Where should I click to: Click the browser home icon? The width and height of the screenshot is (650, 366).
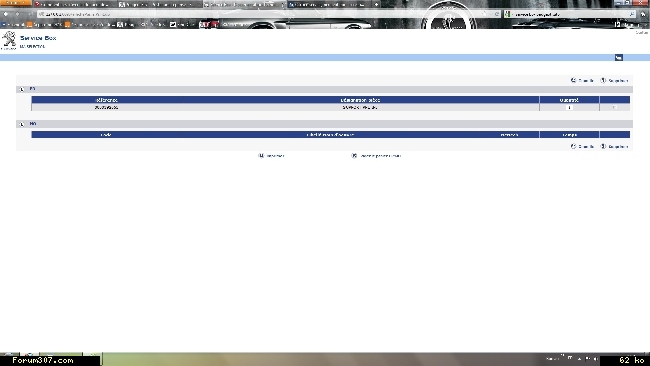pyautogui.click(x=643, y=14)
